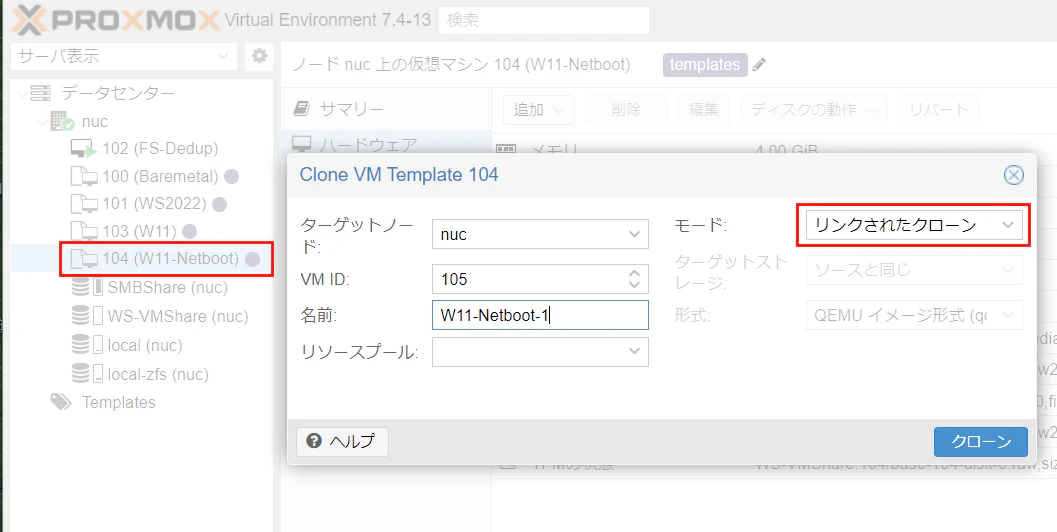This screenshot has height=532, width=1057.
Task: Open the clone mode dropdown
Action: coord(1008,225)
